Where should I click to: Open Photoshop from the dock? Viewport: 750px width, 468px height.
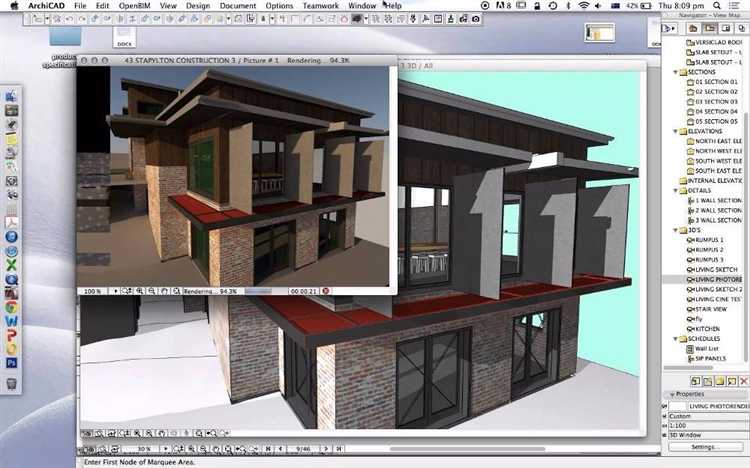coord(11,363)
